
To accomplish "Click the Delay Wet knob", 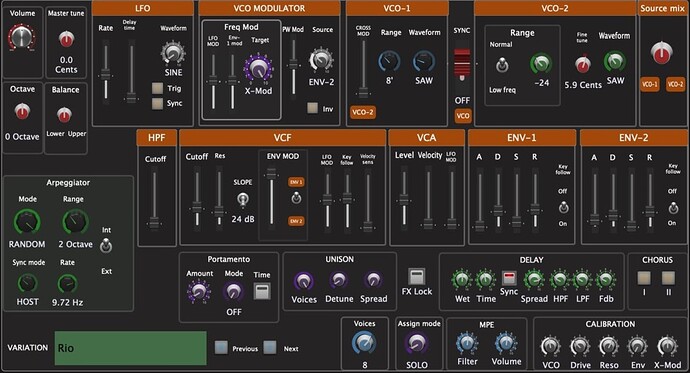I will click(462, 280).
